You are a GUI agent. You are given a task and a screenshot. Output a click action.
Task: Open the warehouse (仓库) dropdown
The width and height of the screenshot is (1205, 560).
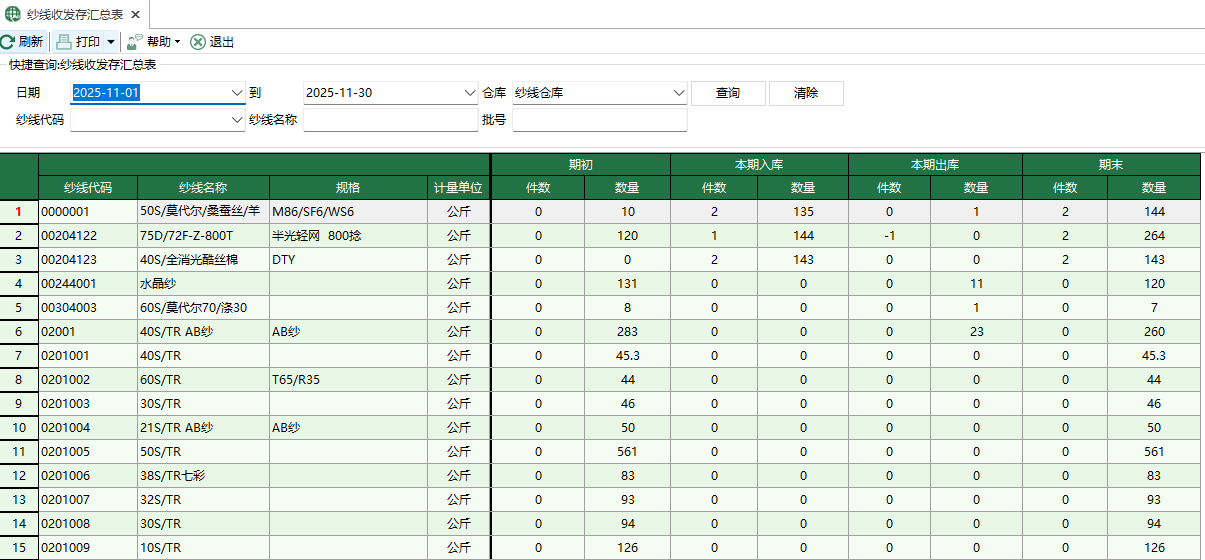pos(678,93)
